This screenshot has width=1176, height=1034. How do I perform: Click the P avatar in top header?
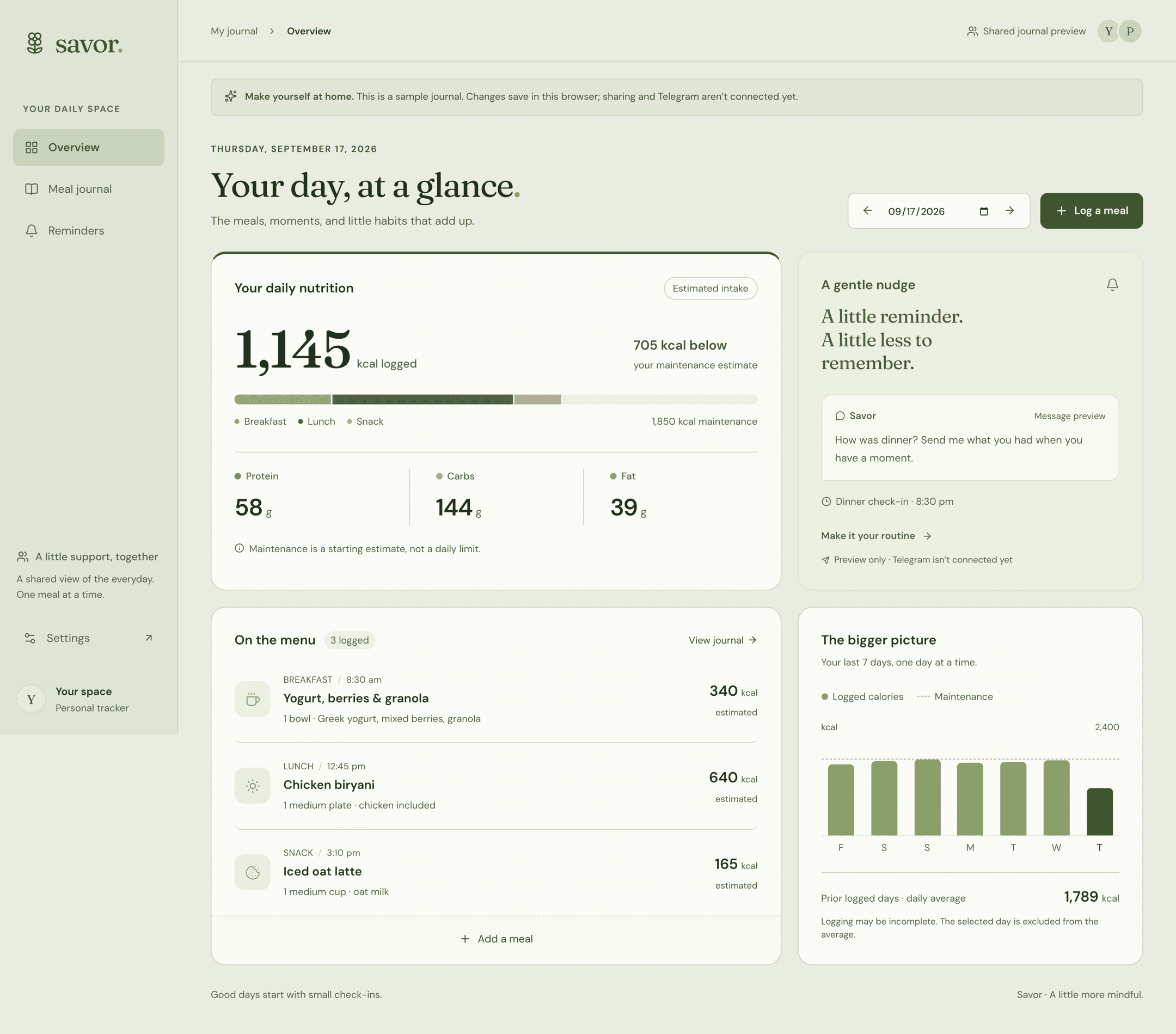pos(1130,31)
